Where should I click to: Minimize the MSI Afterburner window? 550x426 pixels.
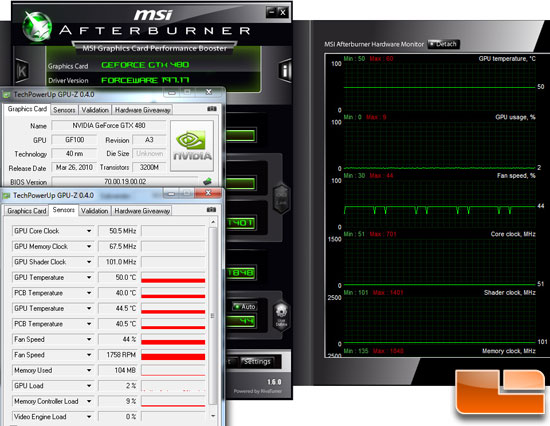[x=271, y=13]
